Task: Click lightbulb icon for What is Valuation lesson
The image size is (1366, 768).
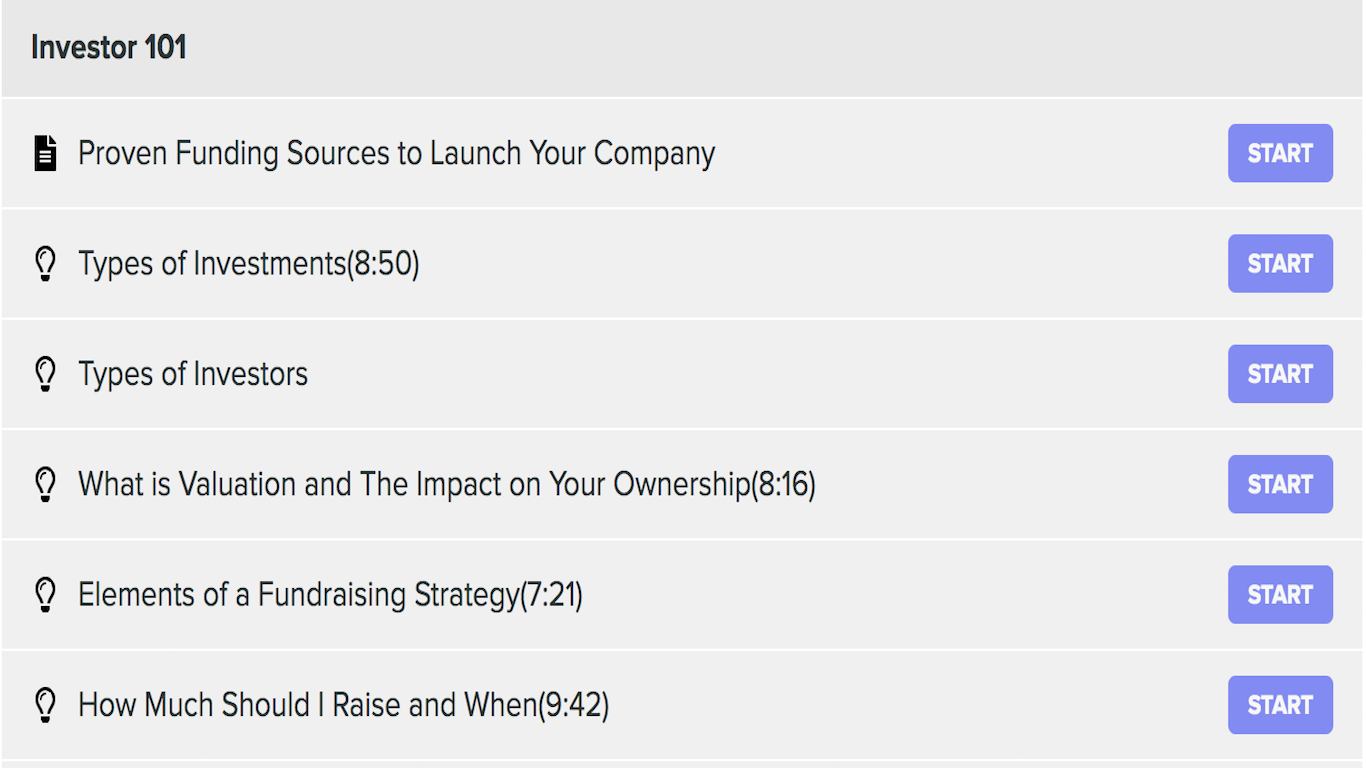Action: 45,484
